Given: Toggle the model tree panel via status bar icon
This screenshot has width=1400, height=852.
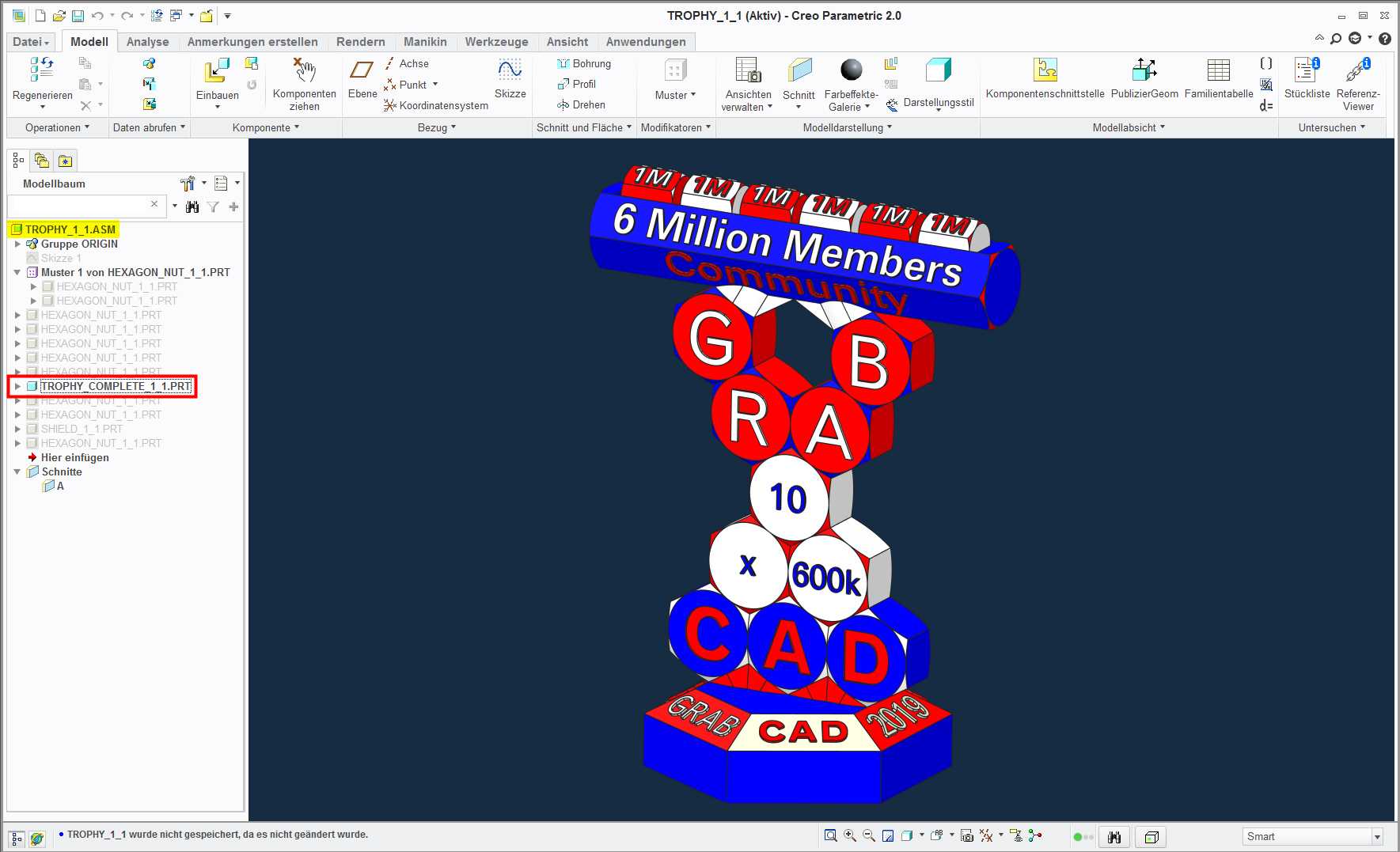Looking at the screenshot, I should [x=17, y=838].
